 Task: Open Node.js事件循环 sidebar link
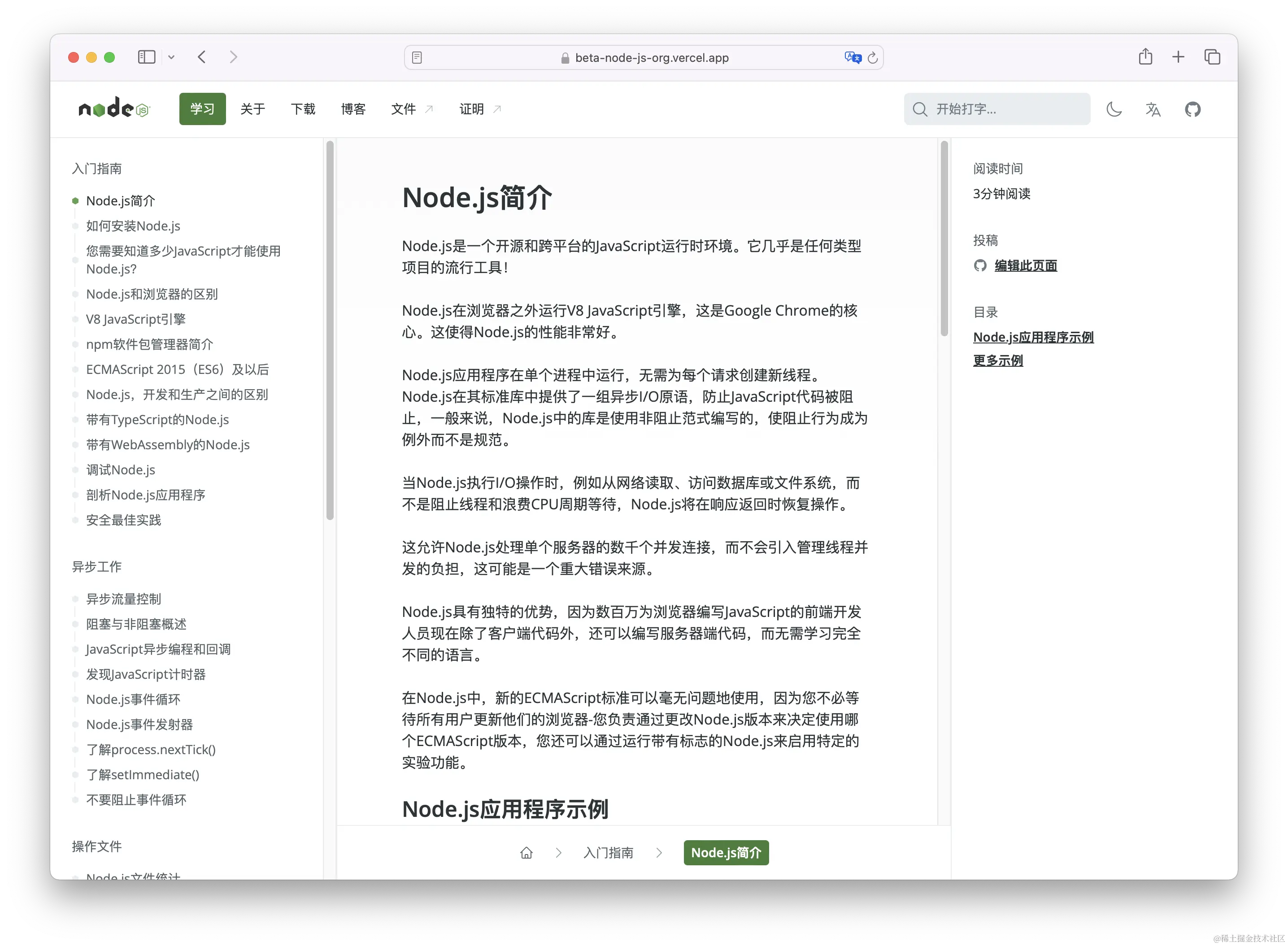(133, 700)
